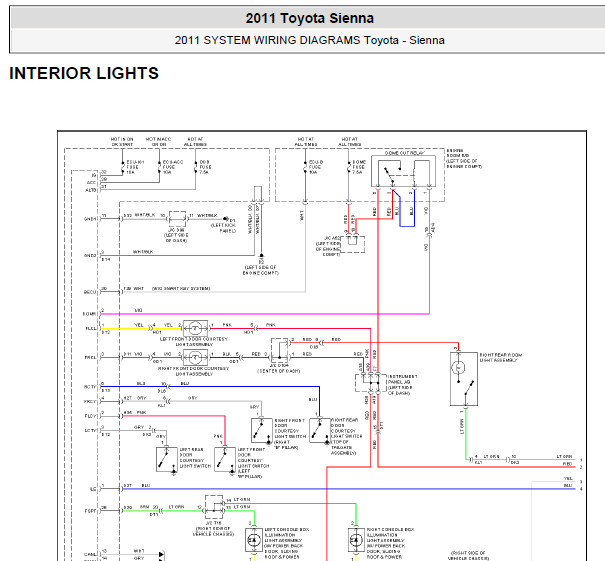Select "(LEFT KICK PANEL)" ground label
The height and width of the screenshot is (561, 605).
223,228
